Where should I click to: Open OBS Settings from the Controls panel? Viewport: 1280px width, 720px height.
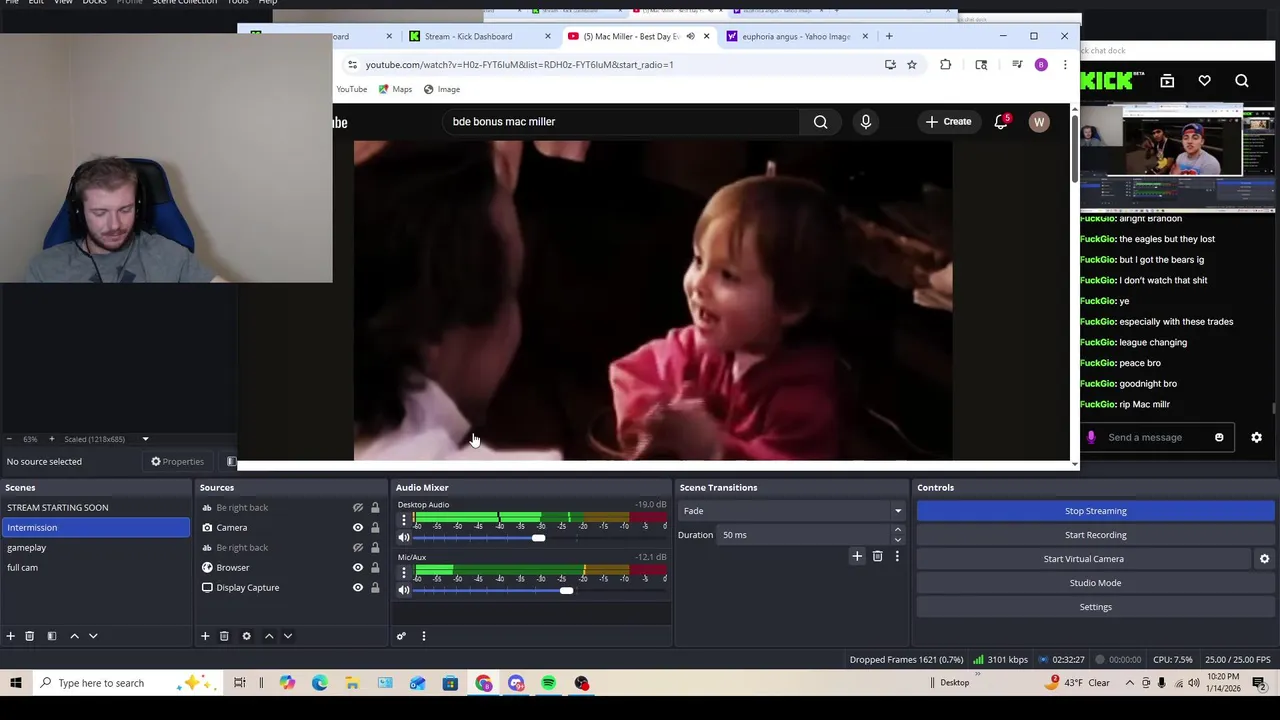[1095, 607]
